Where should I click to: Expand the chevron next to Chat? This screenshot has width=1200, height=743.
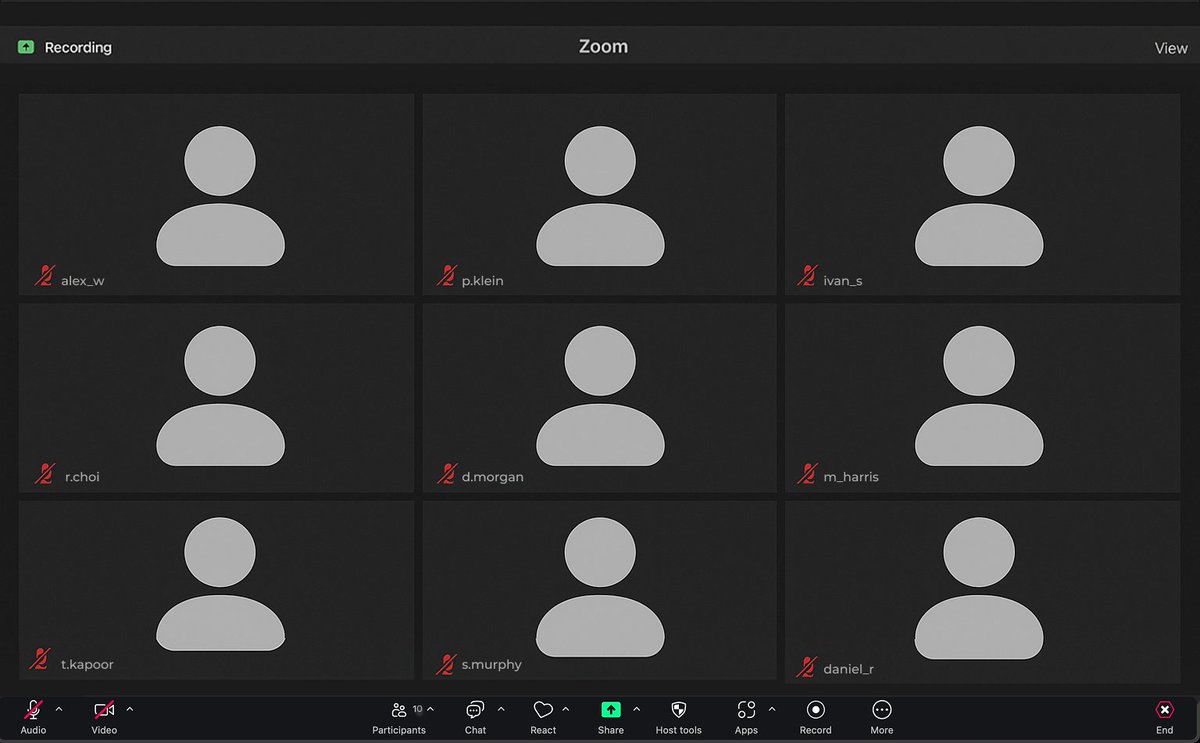coord(501,709)
